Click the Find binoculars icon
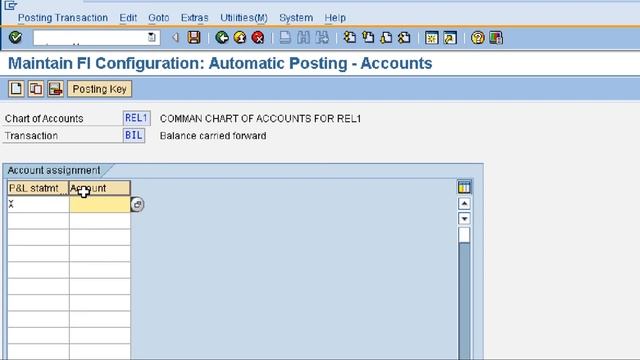 303,38
